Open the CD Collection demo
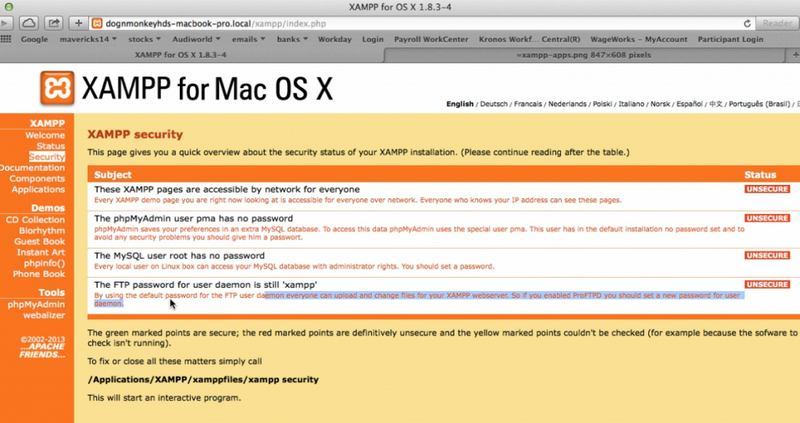This screenshot has width=800, height=423. [x=35, y=219]
